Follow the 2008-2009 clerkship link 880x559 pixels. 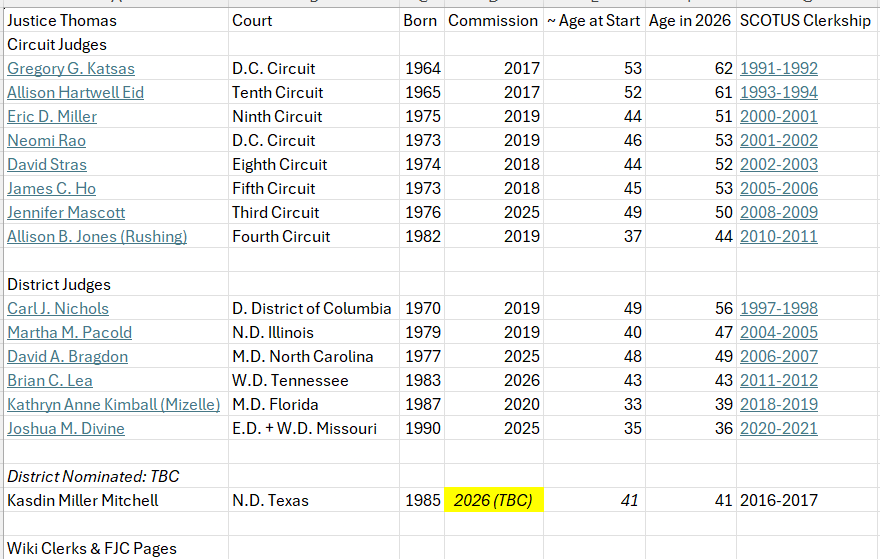pos(779,213)
